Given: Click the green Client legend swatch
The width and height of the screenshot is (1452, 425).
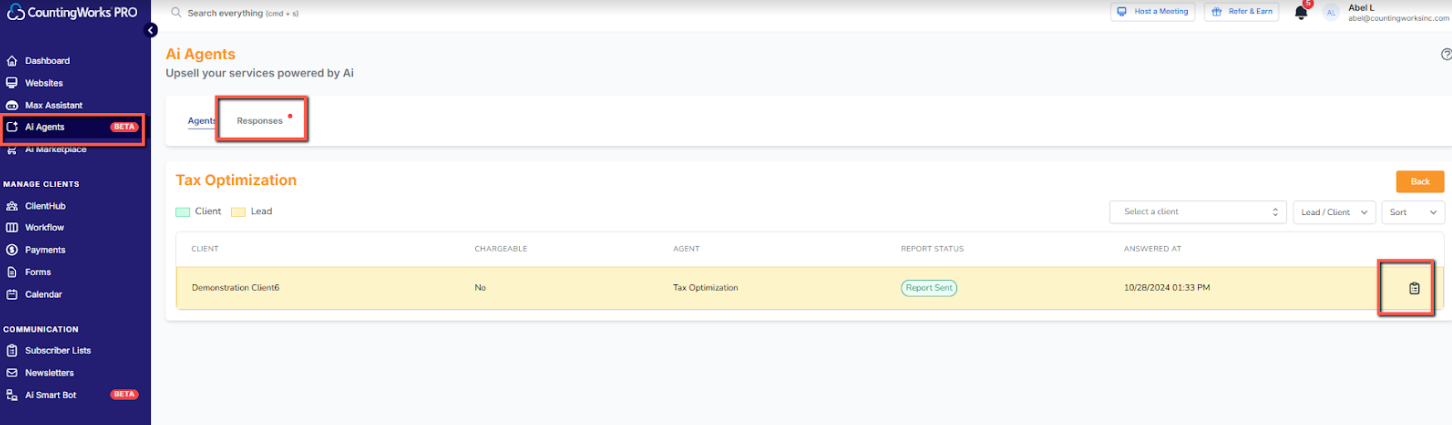Looking at the screenshot, I should (182, 212).
